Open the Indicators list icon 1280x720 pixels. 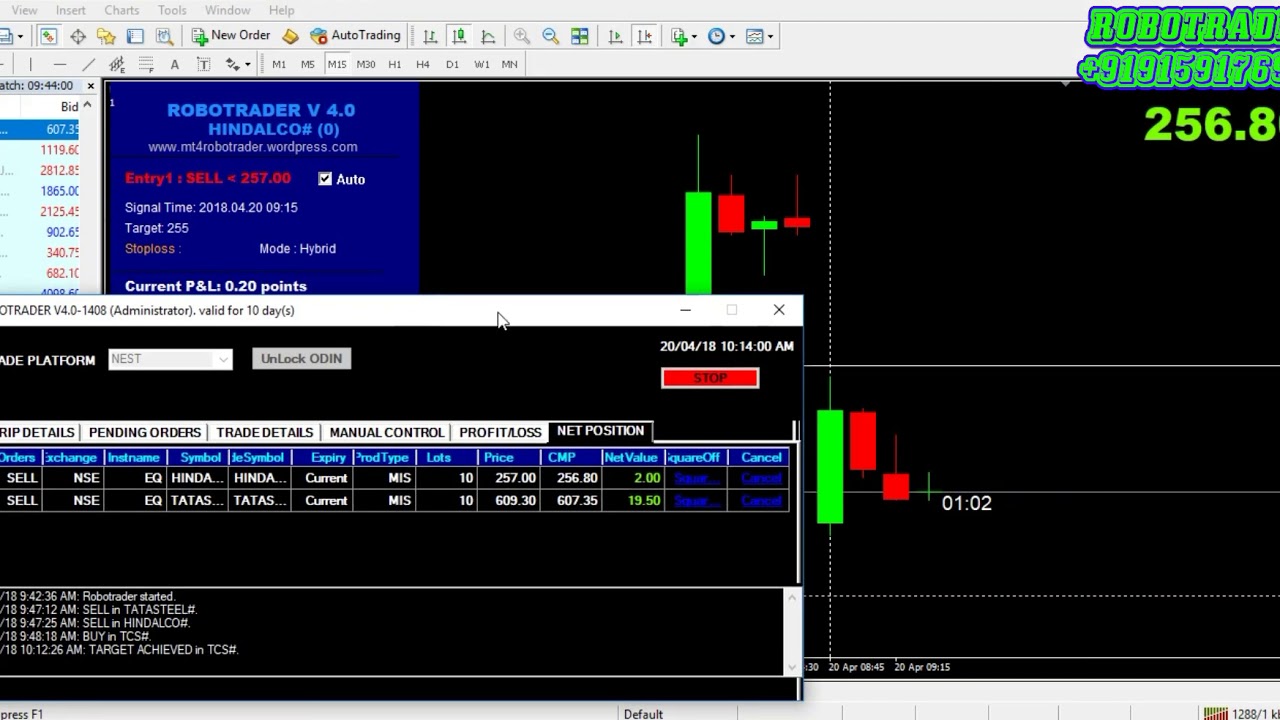680,36
